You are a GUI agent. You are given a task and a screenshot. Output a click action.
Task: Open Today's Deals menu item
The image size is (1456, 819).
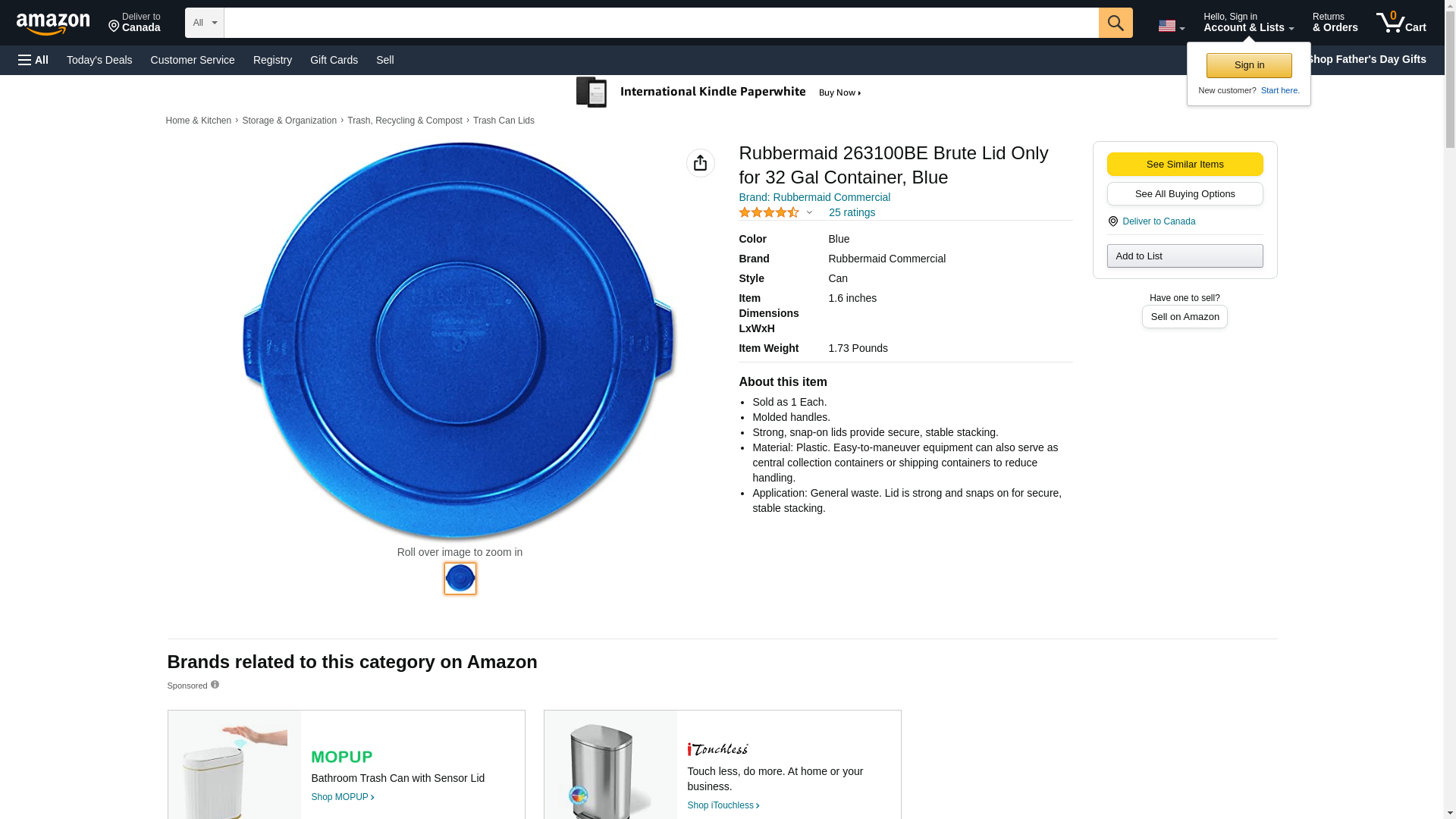coord(99,60)
